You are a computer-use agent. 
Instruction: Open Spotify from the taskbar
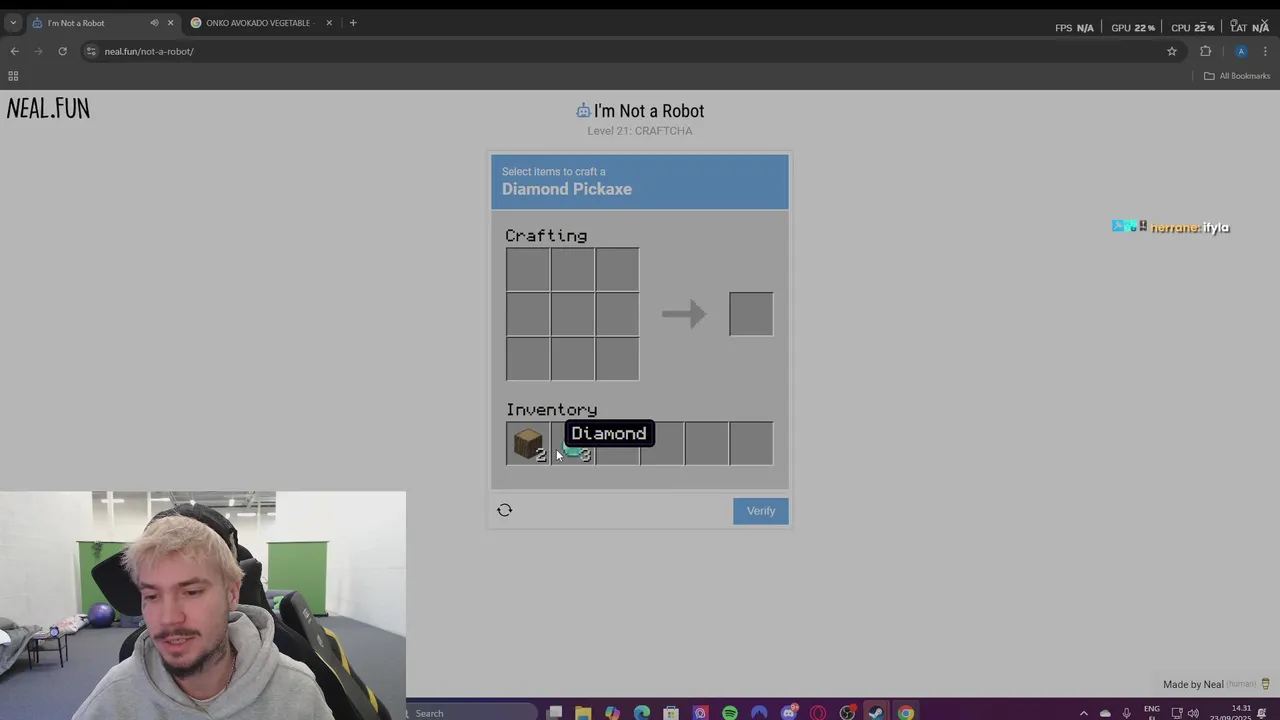click(x=730, y=713)
